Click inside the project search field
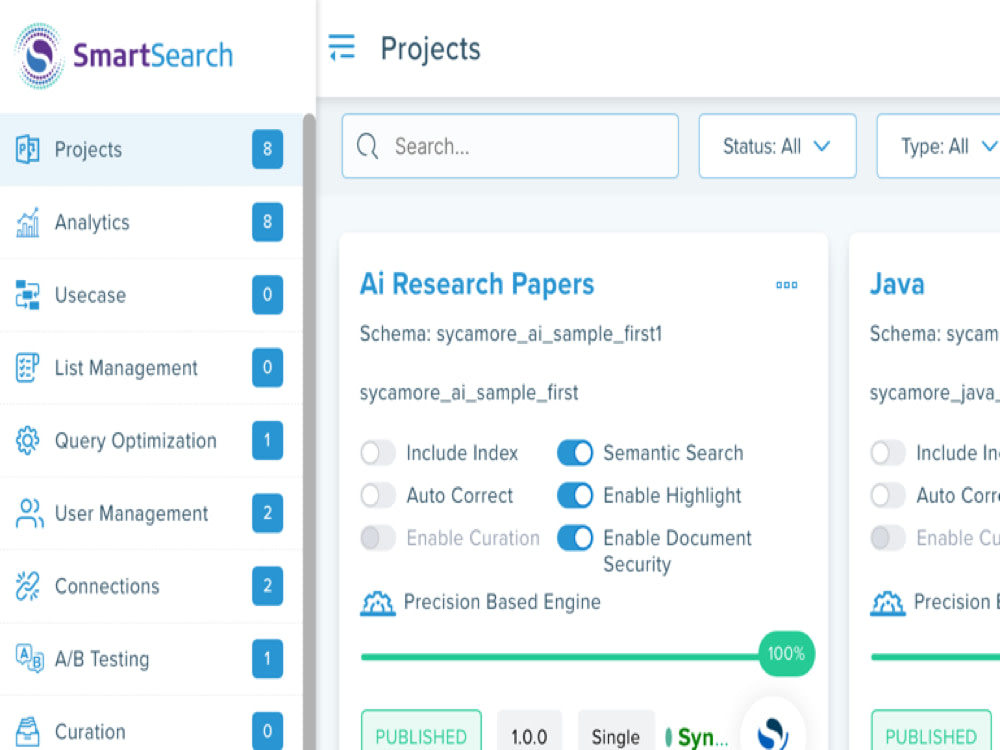Screen dimensions: 1000x750 click(x=510, y=146)
